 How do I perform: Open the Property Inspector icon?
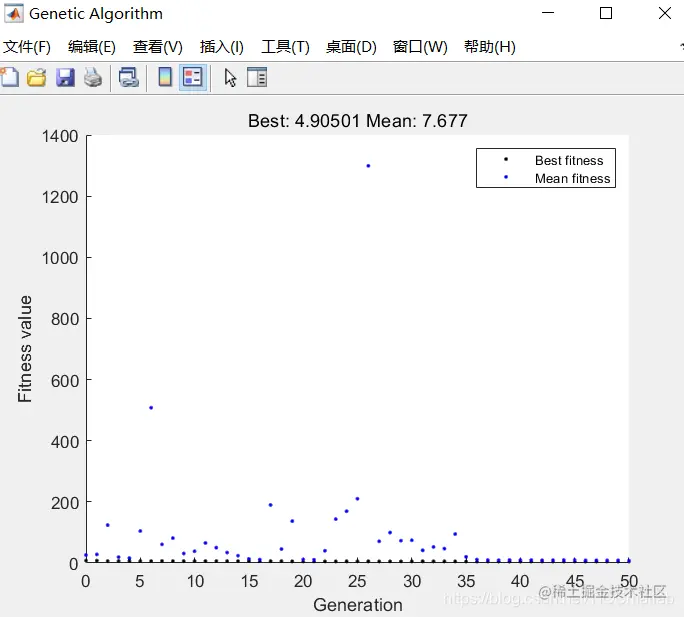point(257,77)
